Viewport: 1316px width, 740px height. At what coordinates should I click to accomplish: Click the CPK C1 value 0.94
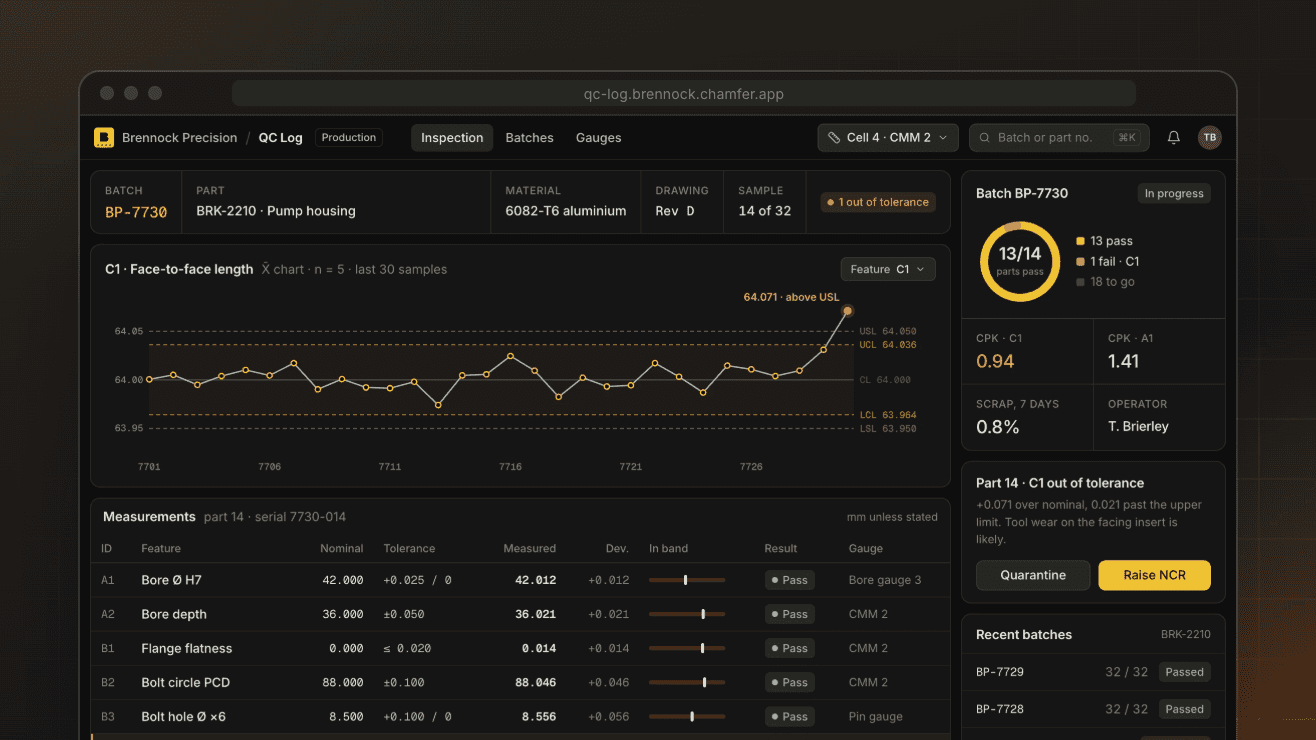pyautogui.click(x=995, y=361)
